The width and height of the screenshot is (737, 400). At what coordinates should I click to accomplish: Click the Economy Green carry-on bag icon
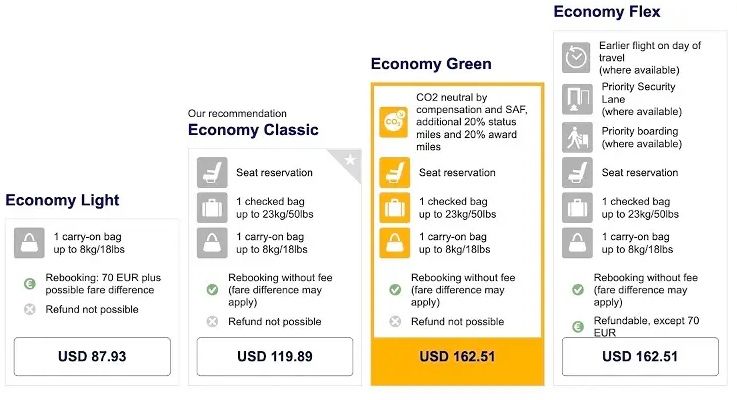395,242
